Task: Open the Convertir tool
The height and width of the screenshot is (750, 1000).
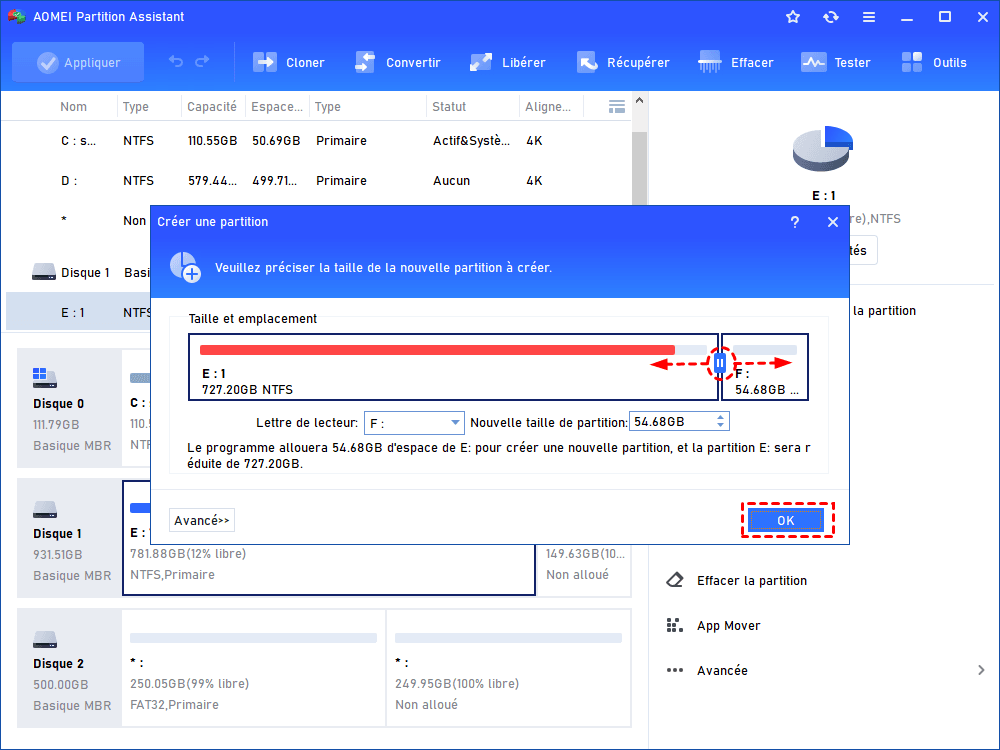Action: coord(398,62)
